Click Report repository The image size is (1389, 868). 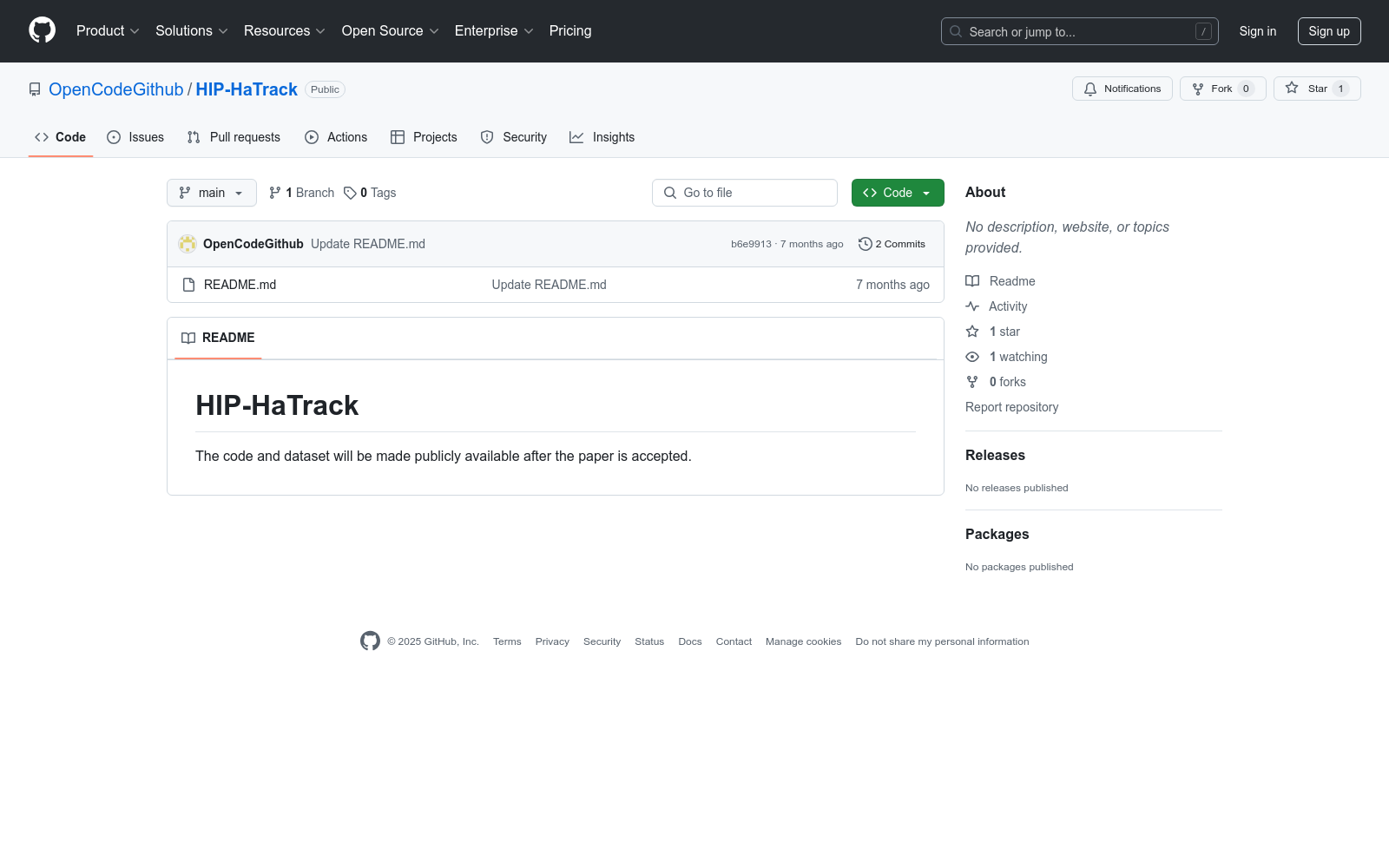pyautogui.click(x=1012, y=407)
